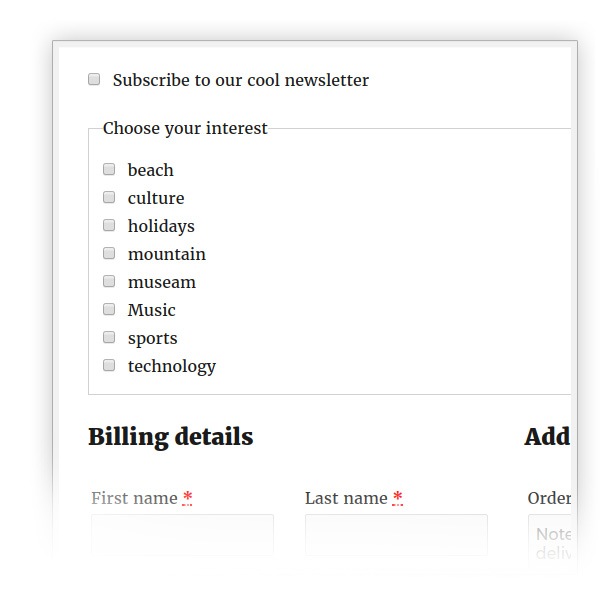Click the "Choose your interest" legend
Viewport: 600px width, 591px height.
coord(185,128)
